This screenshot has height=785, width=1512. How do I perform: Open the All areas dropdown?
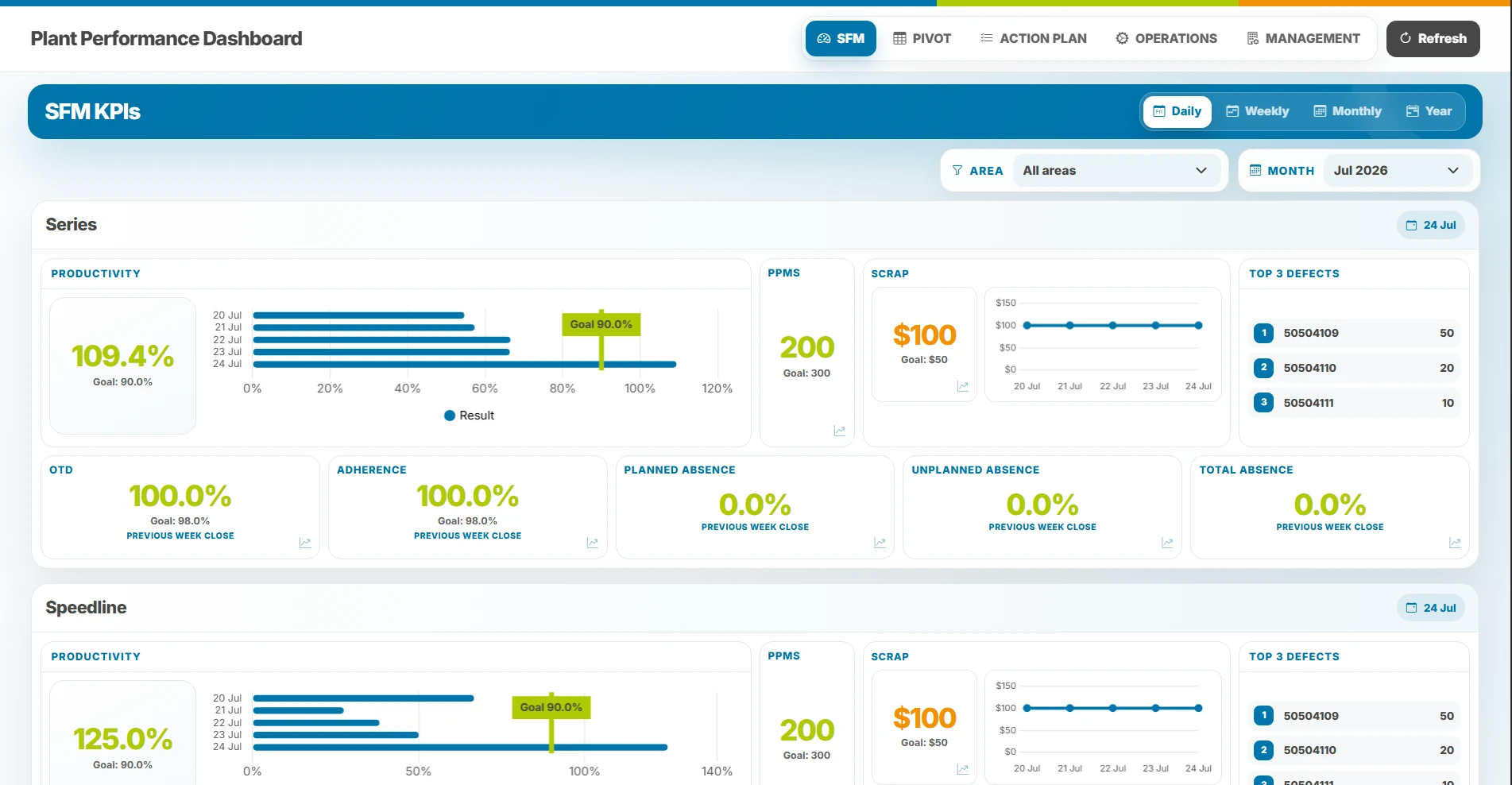point(1116,170)
